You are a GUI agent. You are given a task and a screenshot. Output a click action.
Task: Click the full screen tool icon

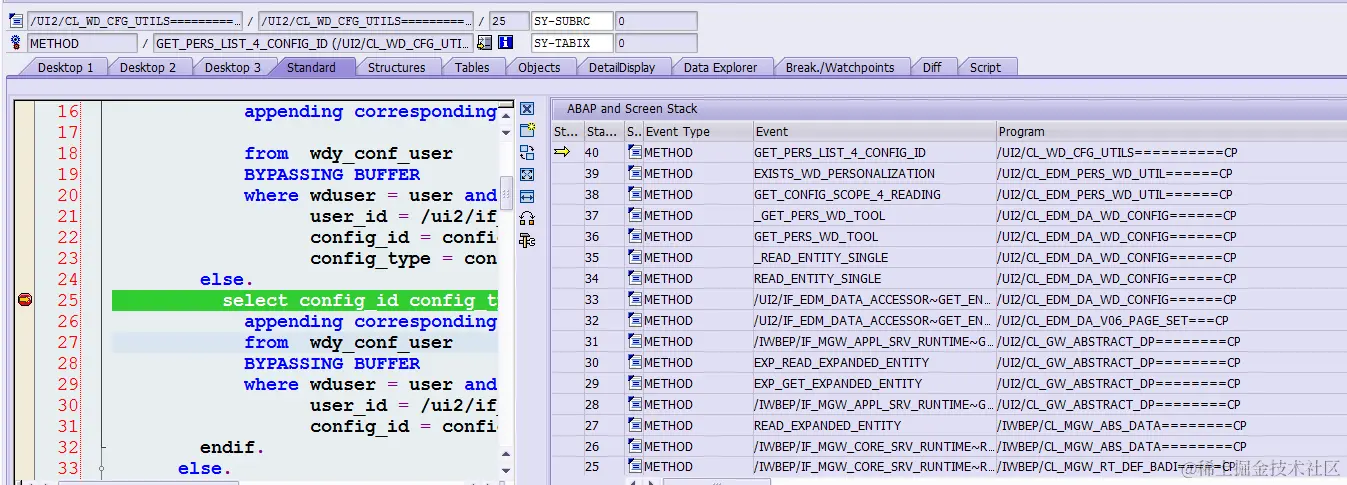click(x=527, y=175)
